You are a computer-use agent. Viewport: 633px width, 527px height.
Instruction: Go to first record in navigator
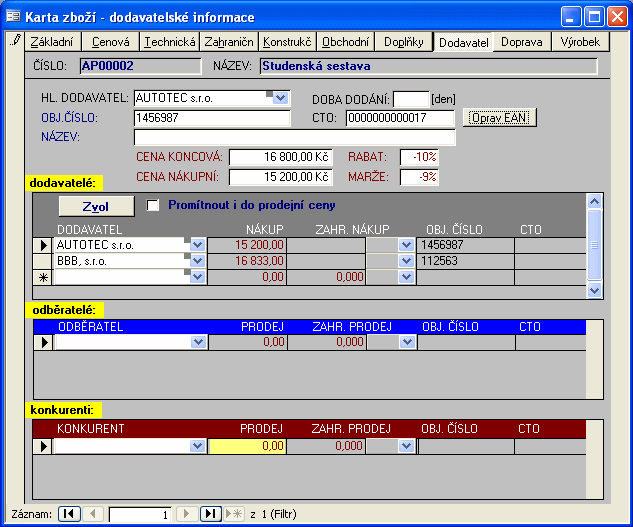69,514
